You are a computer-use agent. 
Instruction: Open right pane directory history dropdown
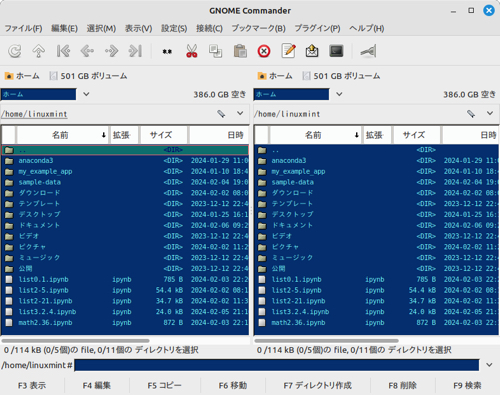pos(490,114)
